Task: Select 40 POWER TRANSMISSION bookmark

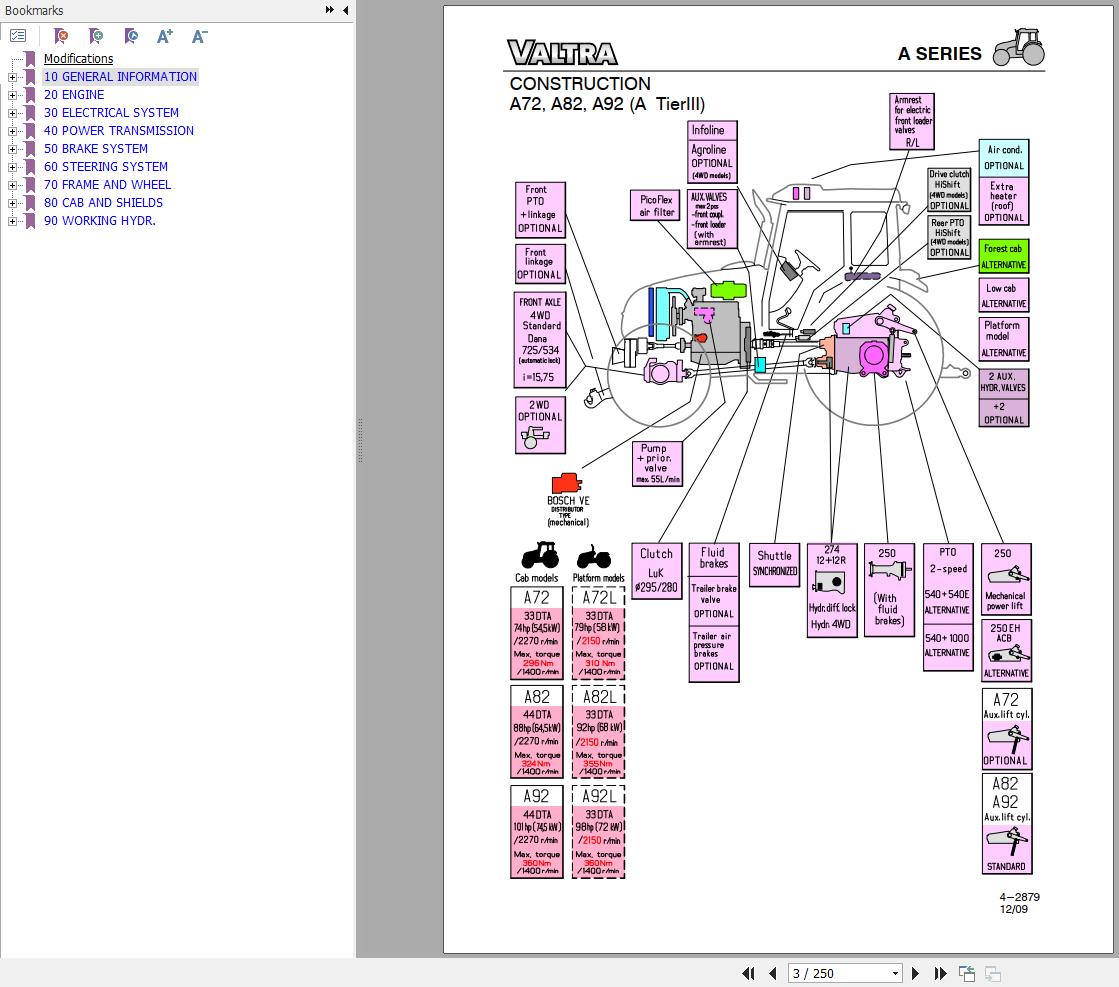Action: click(x=118, y=131)
